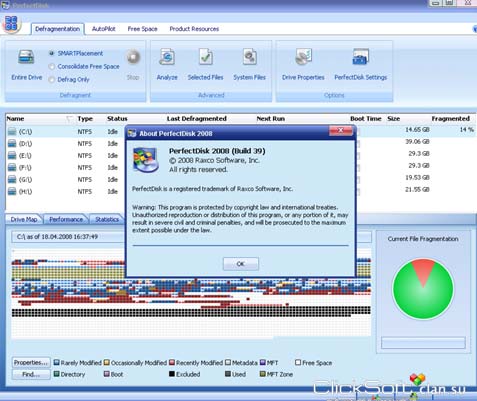The height and width of the screenshot is (401, 477).
Task: Click the About dialog title bar icon
Action: [x=132, y=133]
